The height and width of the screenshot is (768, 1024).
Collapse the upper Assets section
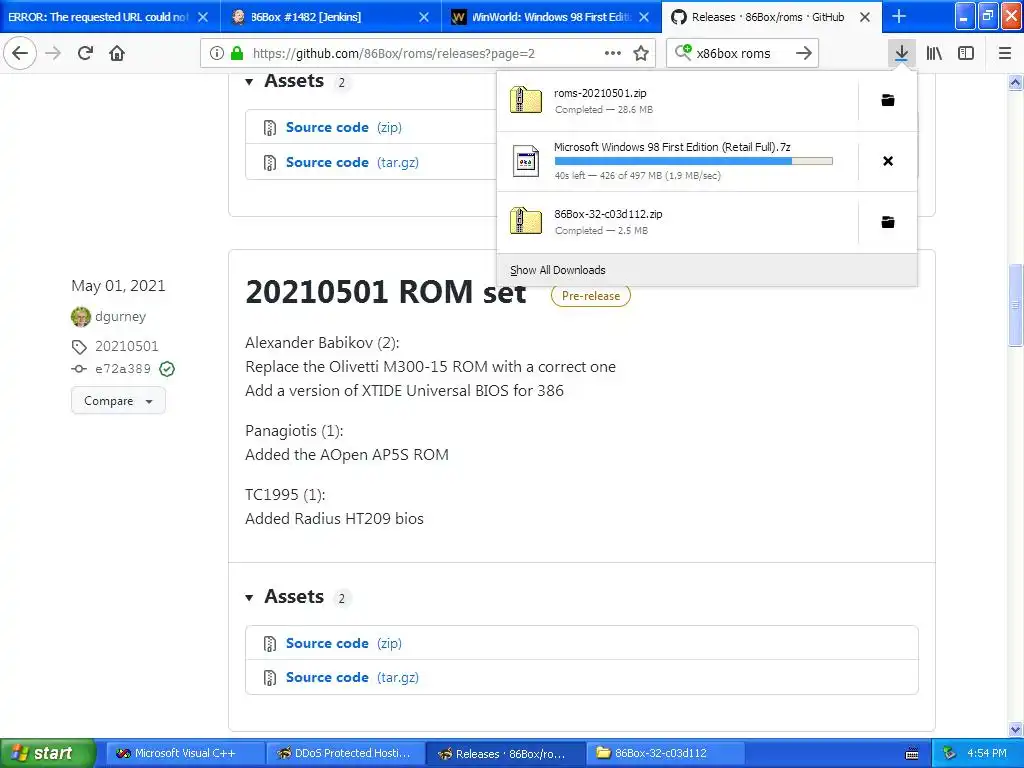pyautogui.click(x=249, y=82)
